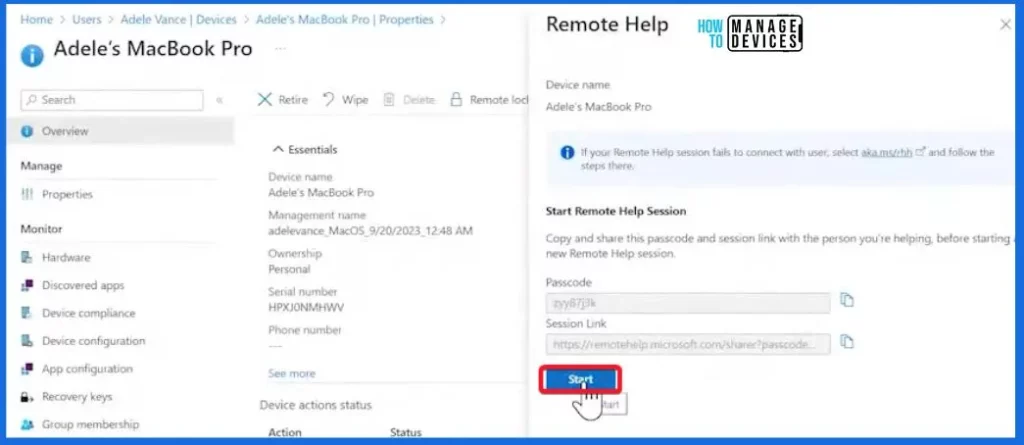The image size is (1024, 445).
Task: Click the Passcode field
Action: (688, 303)
